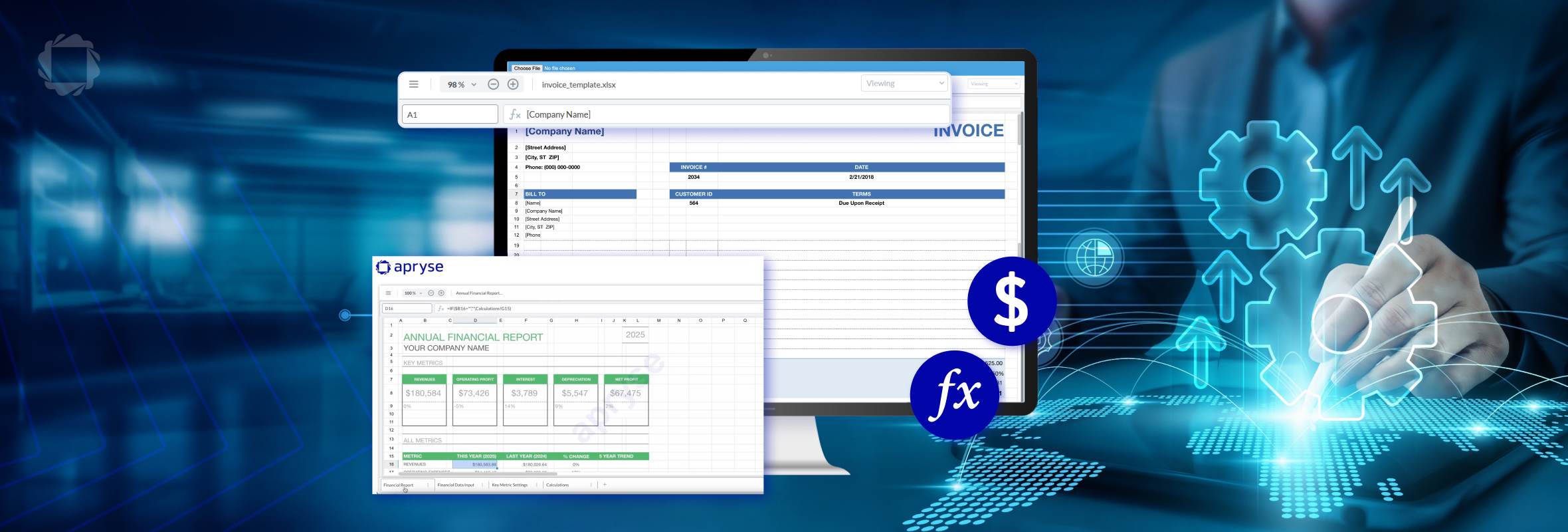Click the dollar sign circle icon

coord(1011,301)
